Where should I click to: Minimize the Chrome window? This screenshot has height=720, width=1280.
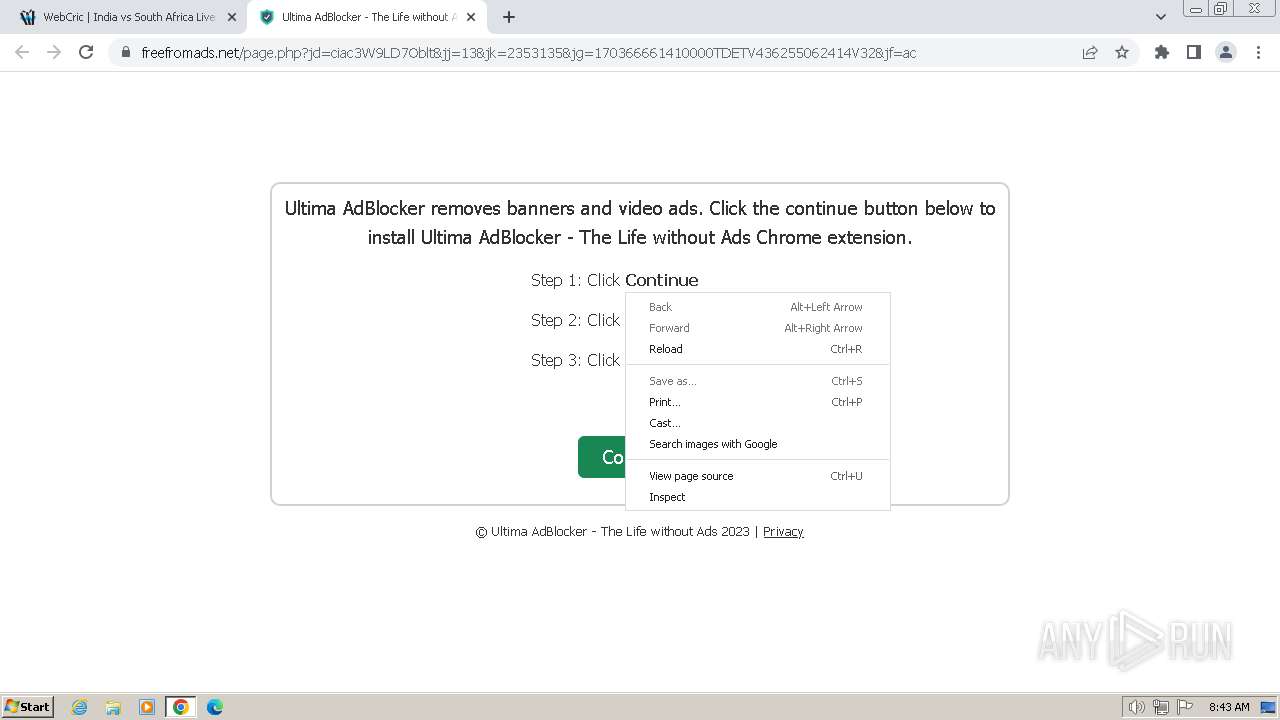point(1195,9)
